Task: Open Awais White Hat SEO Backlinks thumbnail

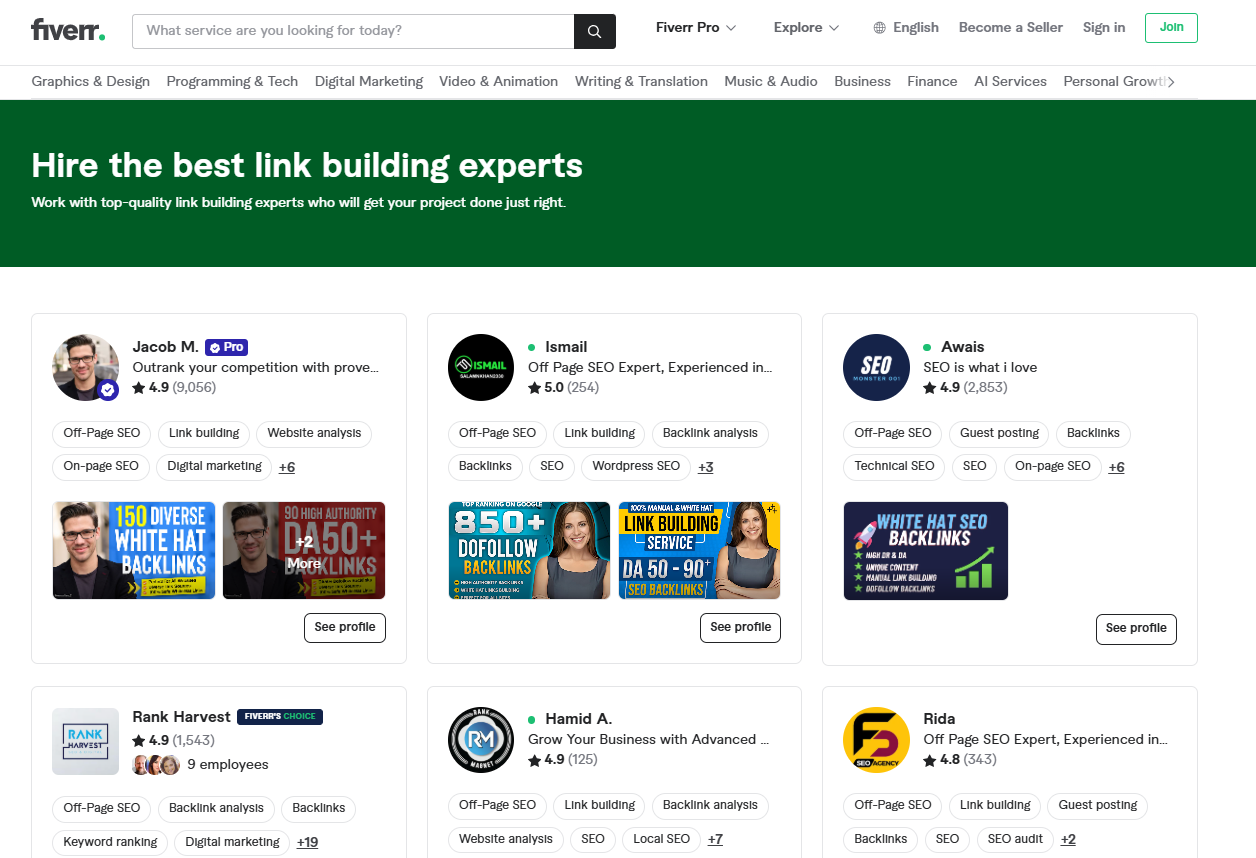Action: pyautogui.click(x=926, y=551)
